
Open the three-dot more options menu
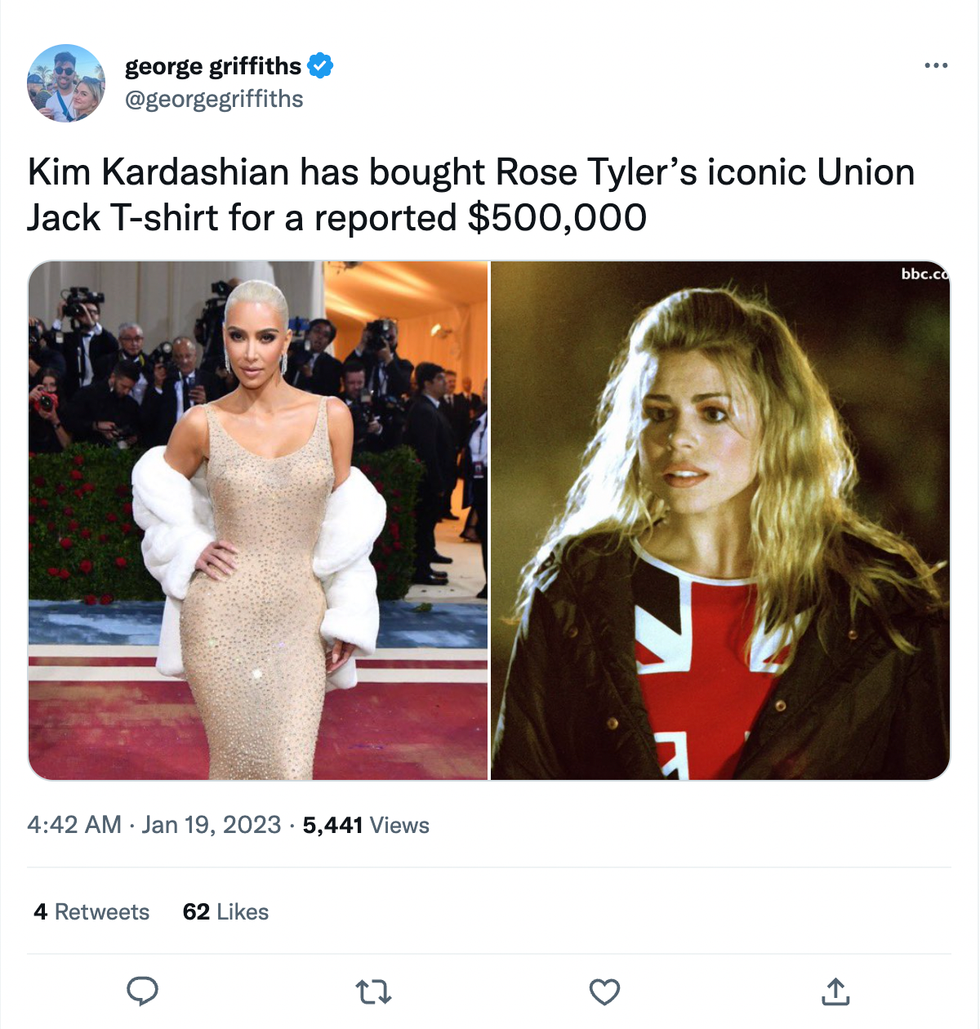(935, 65)
